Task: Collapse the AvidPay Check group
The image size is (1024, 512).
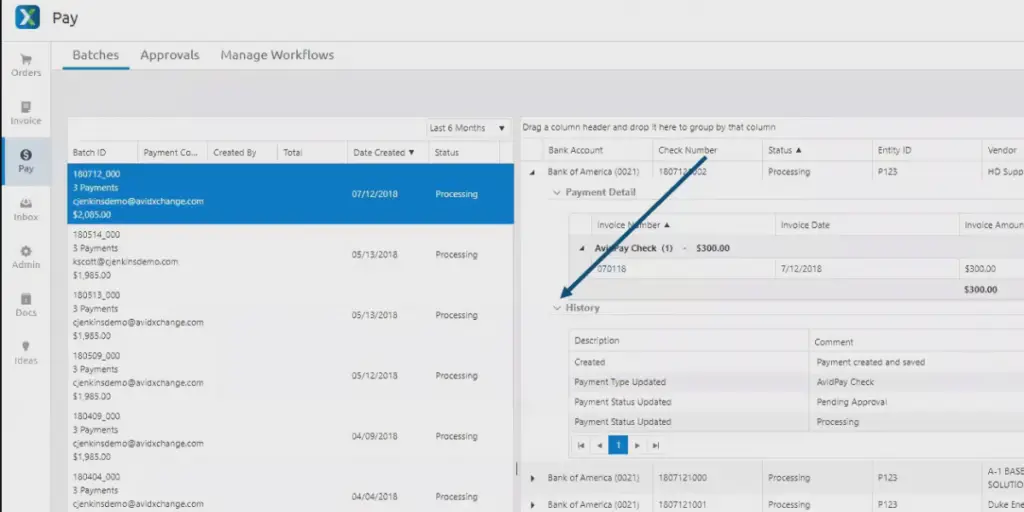Action: tap(582, 249)
